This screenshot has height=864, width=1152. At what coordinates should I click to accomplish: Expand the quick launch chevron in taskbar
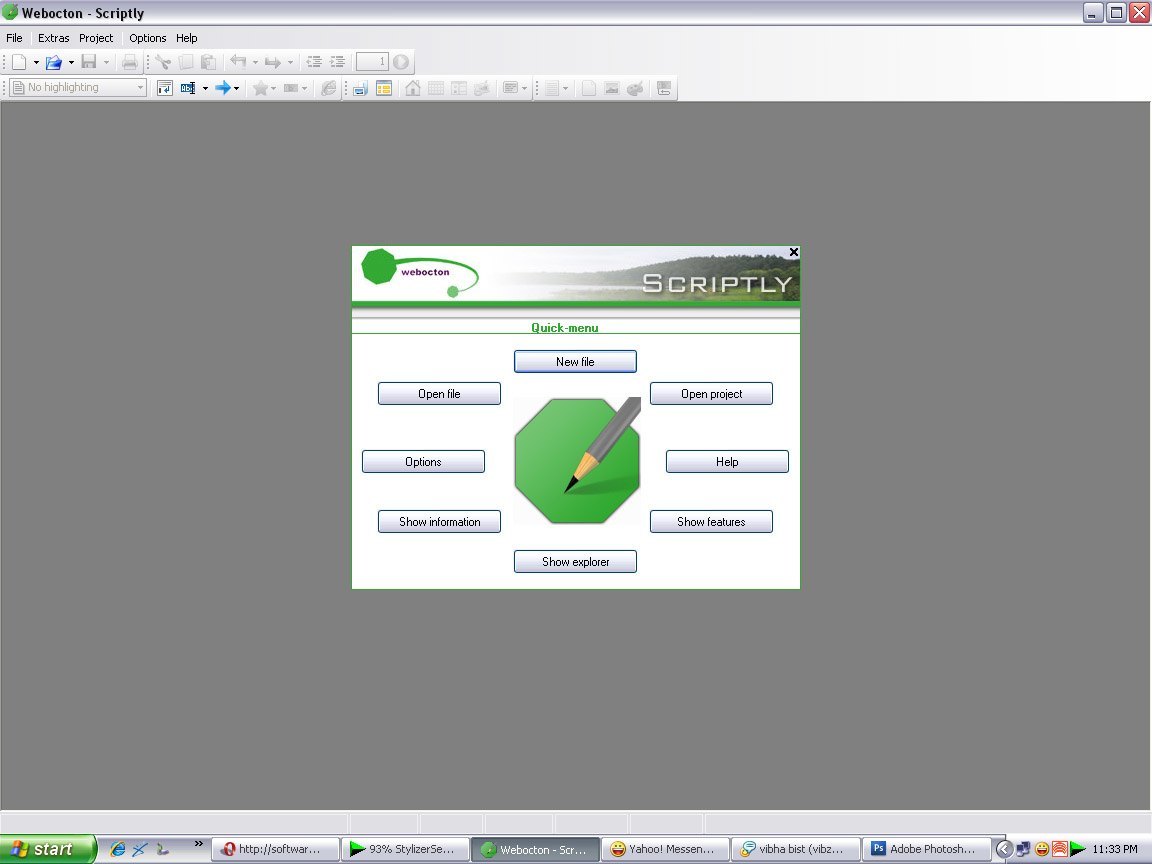(x=198, y=844)
